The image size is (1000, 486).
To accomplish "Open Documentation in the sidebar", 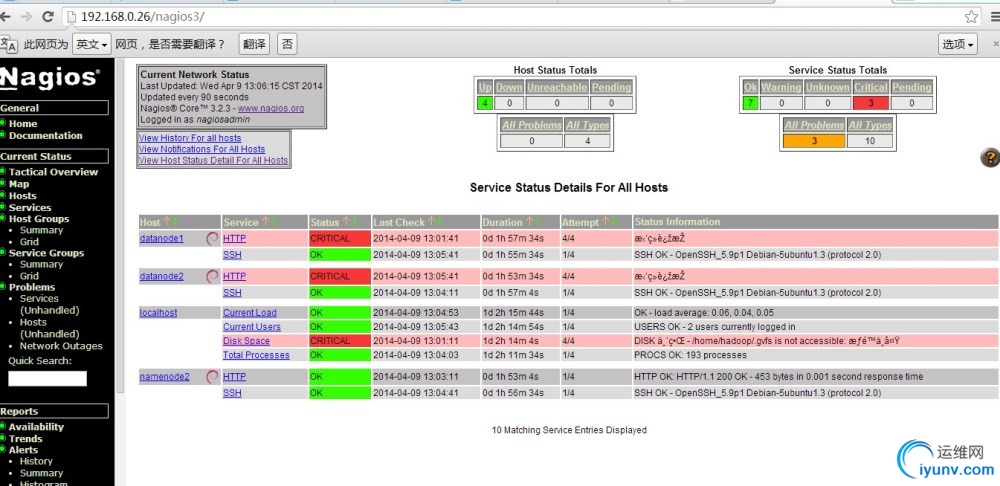I will 46,135.
